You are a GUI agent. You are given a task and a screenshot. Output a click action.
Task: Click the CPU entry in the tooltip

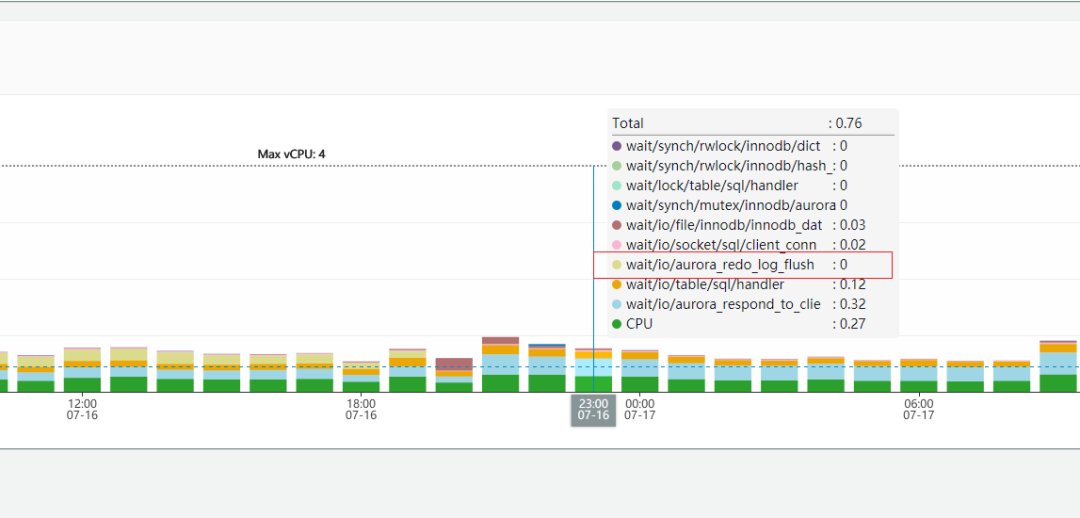639,324
